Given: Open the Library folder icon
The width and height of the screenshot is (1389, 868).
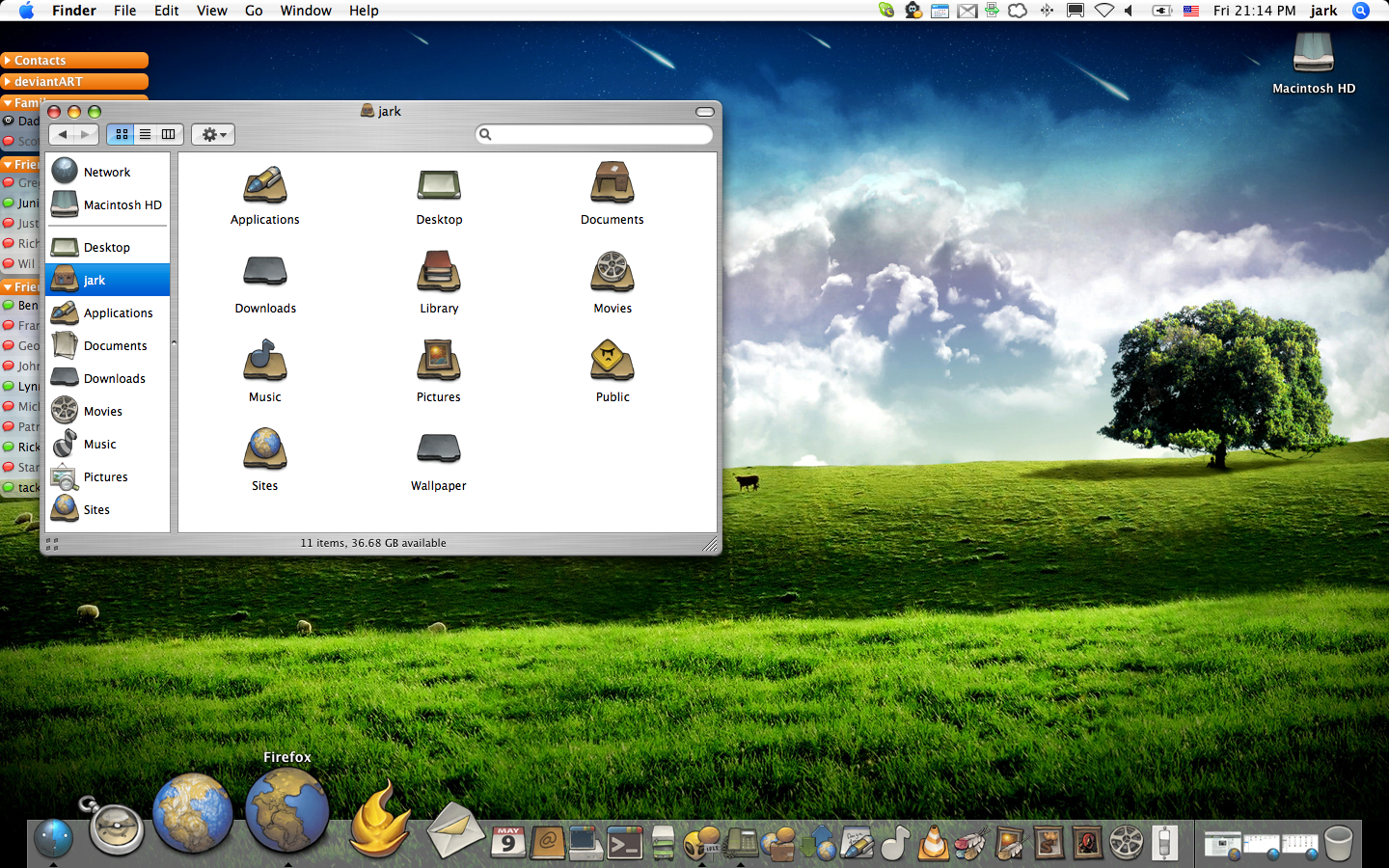Looking at the screenshot, I should 439,273.
